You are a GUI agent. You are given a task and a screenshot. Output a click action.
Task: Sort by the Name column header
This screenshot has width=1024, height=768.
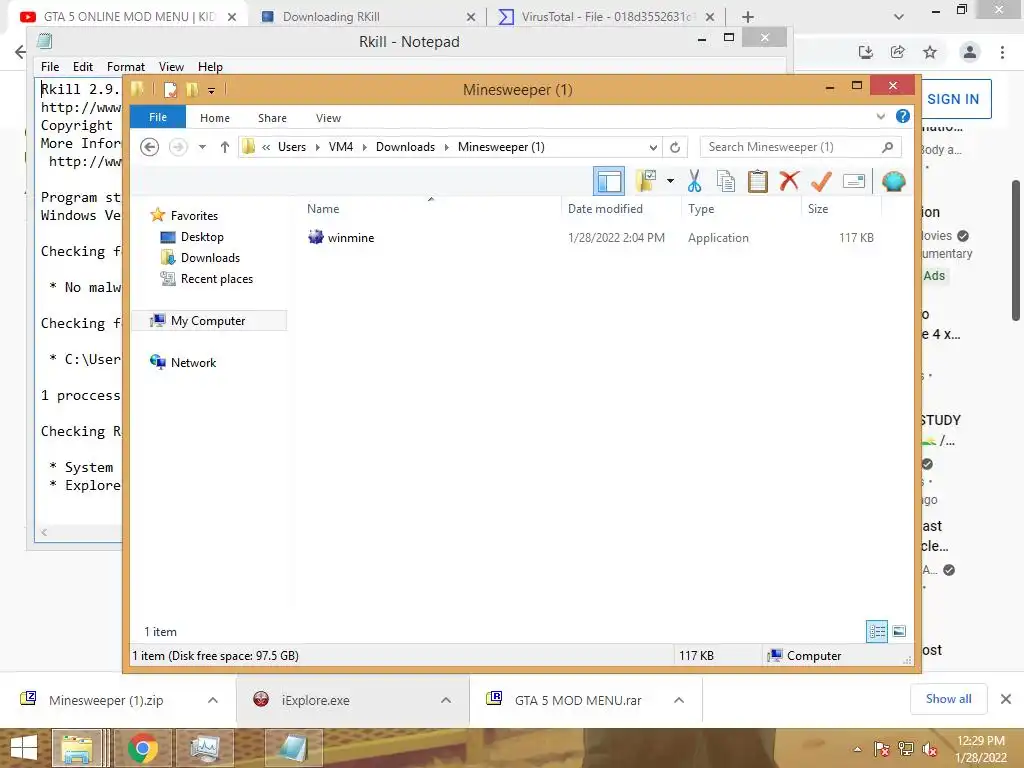point(323,208)
